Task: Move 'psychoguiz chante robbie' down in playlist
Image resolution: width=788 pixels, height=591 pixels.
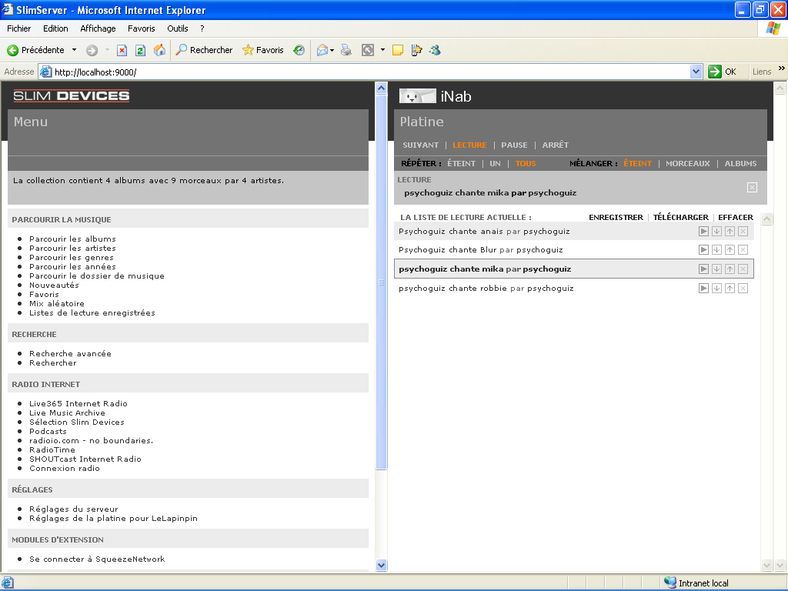Action: point(717,288)
